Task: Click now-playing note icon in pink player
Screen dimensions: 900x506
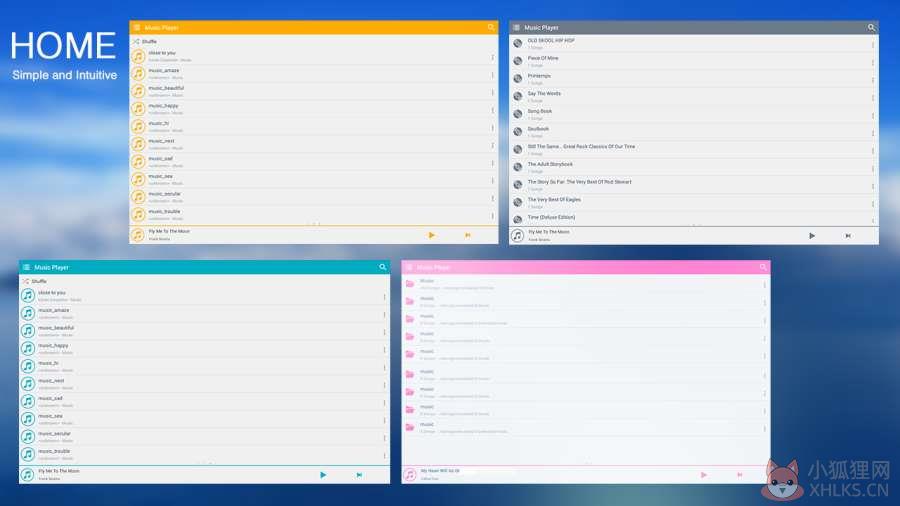Action: click(x=410, y=475)
